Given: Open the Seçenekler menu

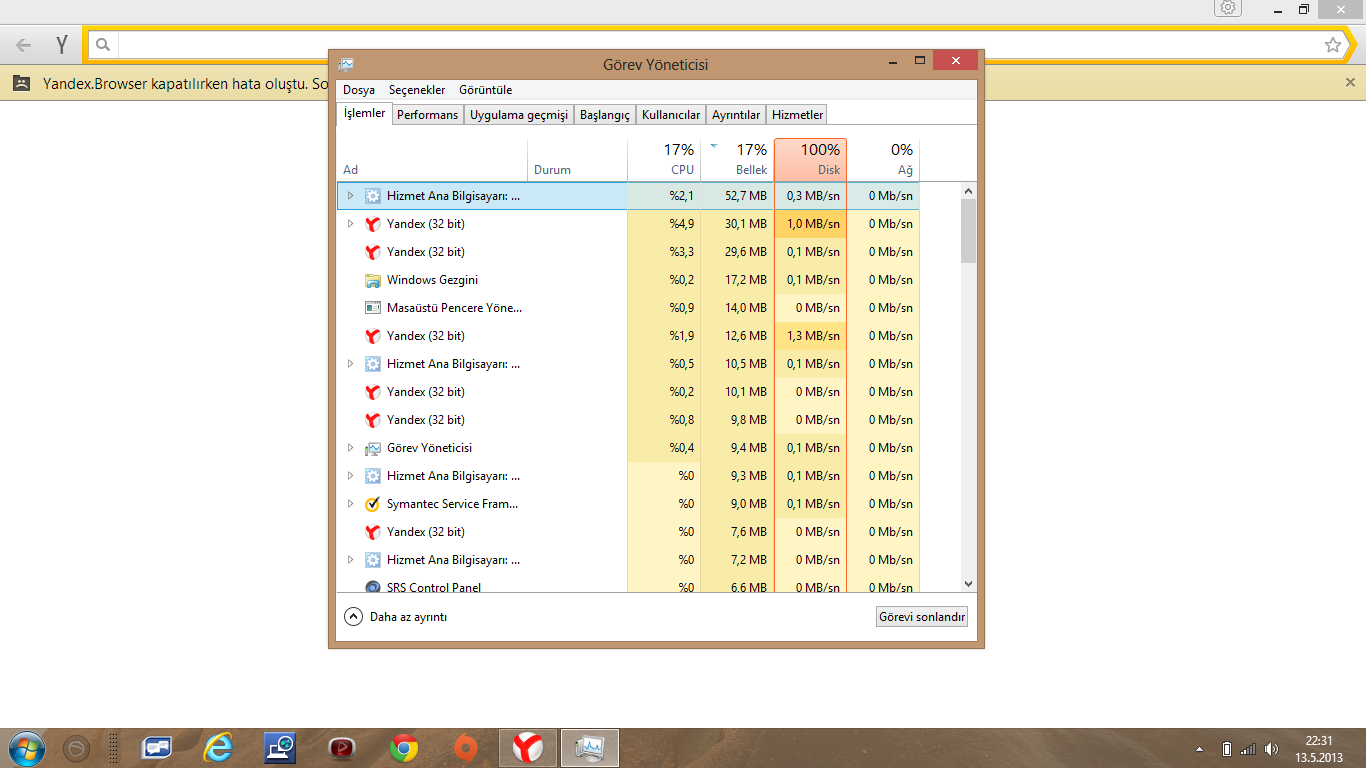Looking at the screenshot, I should tap(417, 90).
